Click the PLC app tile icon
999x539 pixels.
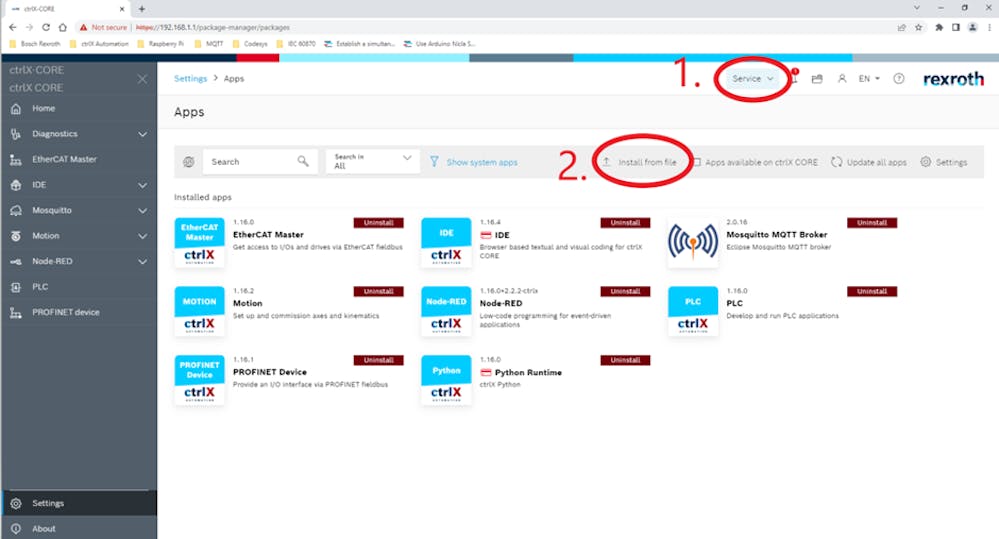693,311
